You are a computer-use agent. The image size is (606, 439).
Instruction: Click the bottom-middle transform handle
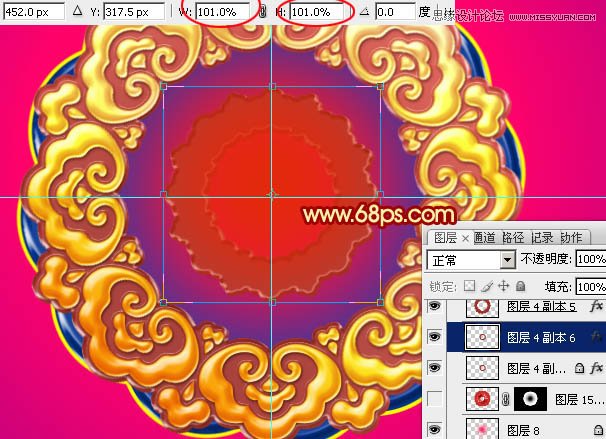point(272,302)
